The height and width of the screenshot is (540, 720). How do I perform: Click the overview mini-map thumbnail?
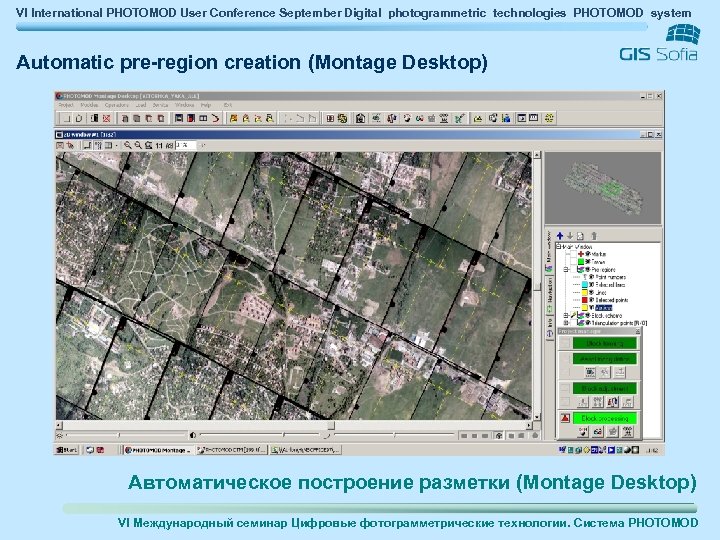603,188
